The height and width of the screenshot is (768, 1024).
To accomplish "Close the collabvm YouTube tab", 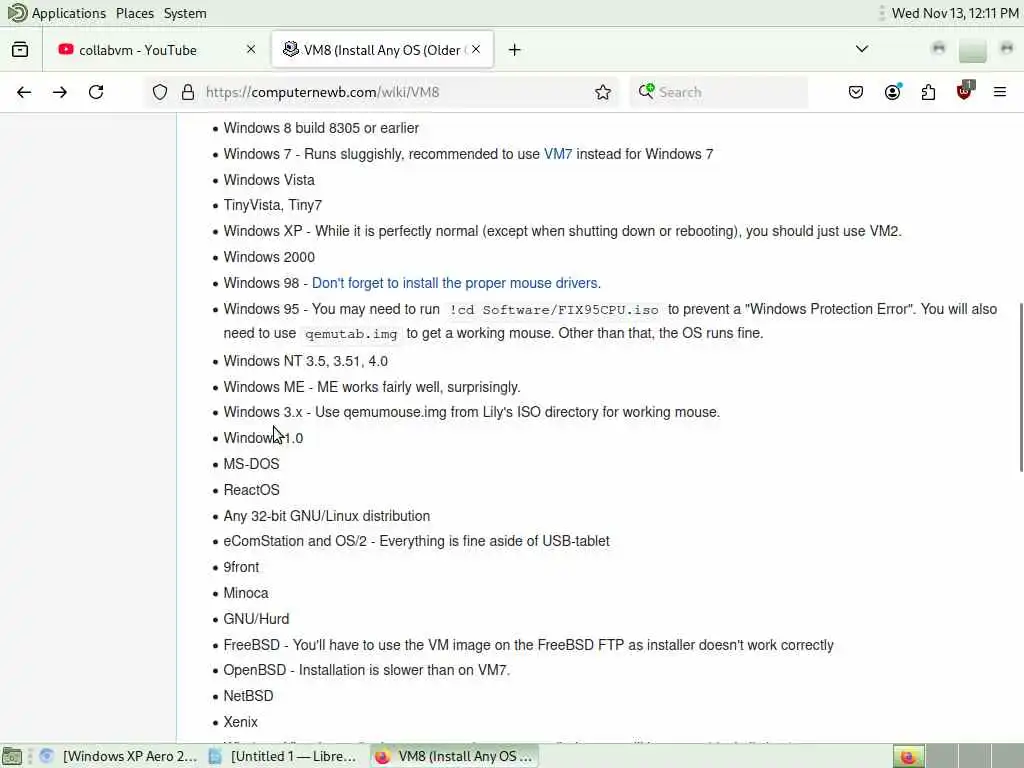I will [251, 50].
